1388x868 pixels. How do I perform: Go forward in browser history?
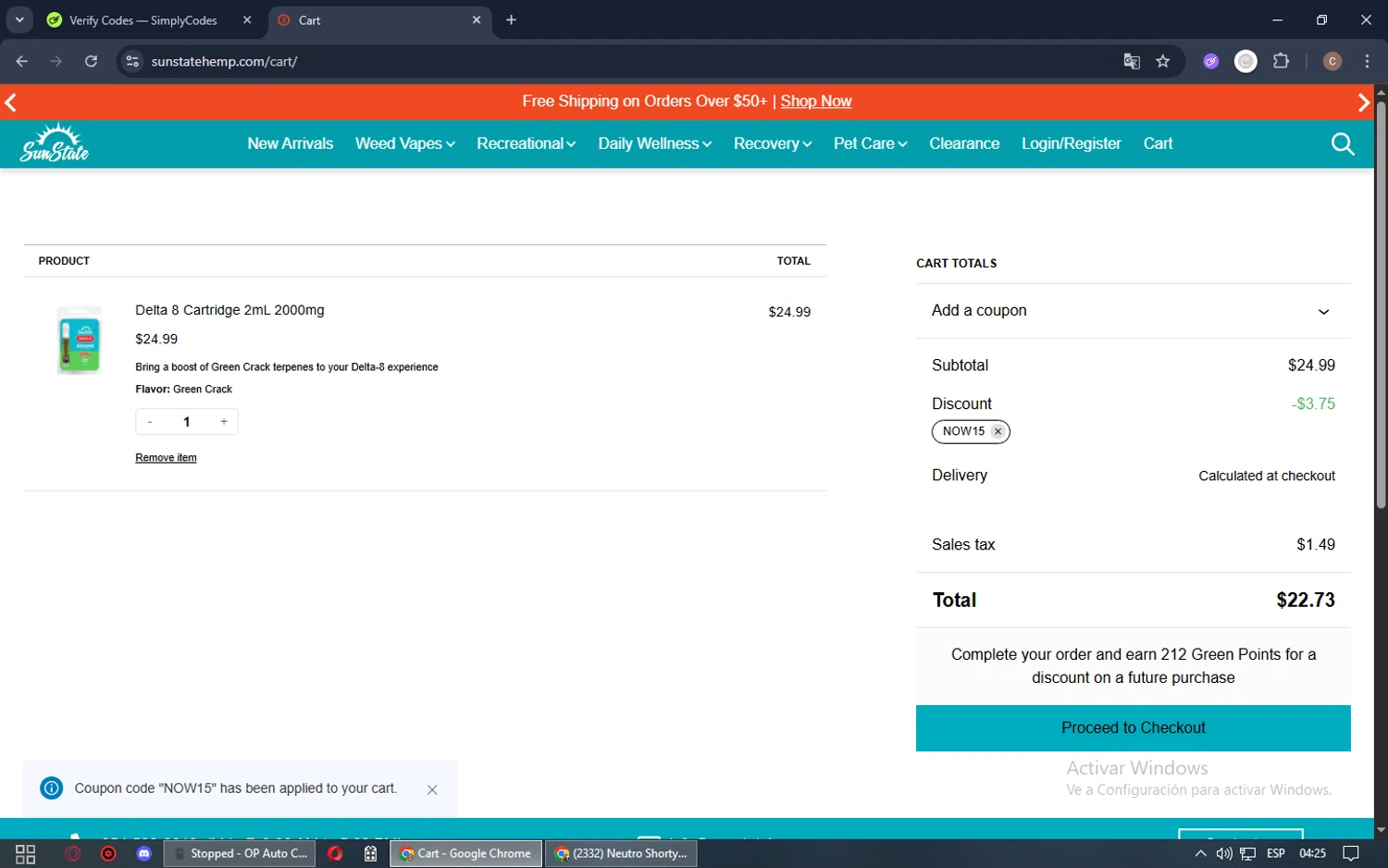click(56, 61)
